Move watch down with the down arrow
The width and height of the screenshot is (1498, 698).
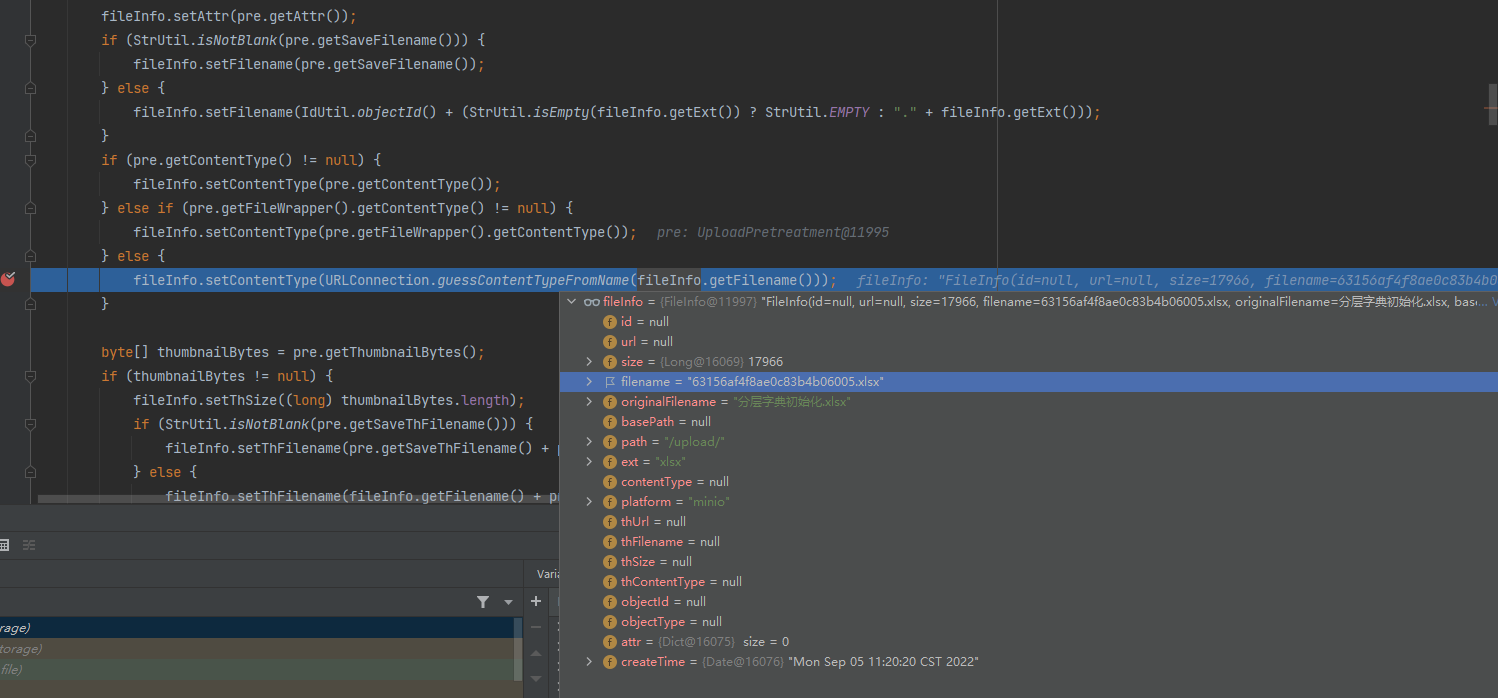click(536, 679)
